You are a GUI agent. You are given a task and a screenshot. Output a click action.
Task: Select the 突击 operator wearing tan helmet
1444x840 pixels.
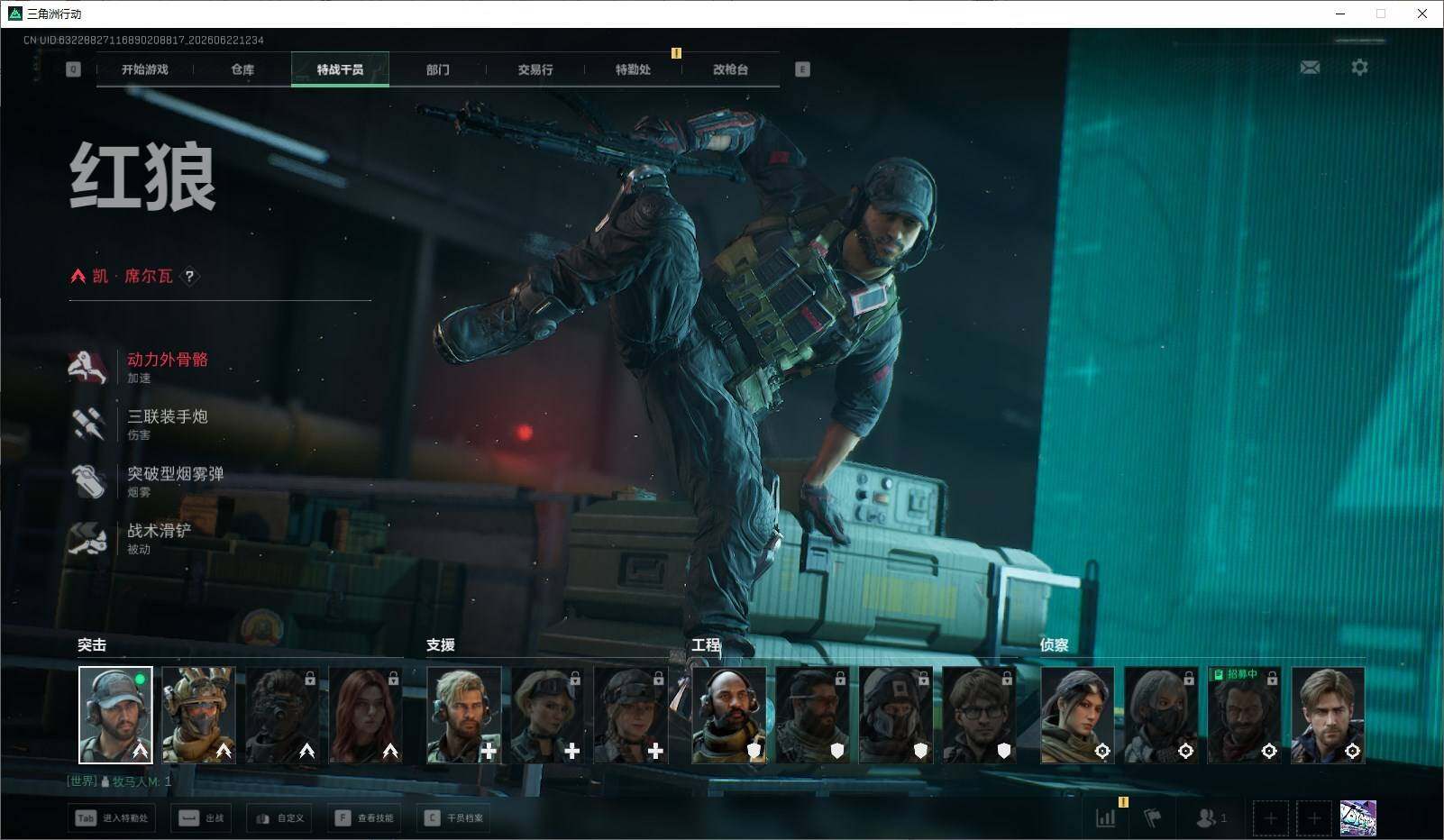[198, 715]
